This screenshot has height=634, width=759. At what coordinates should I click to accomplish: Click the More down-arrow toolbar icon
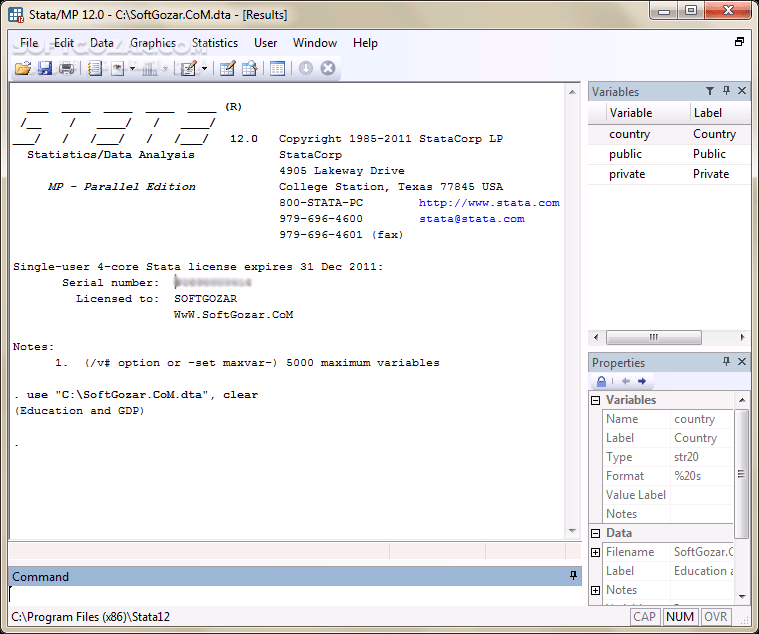(305, 68)
